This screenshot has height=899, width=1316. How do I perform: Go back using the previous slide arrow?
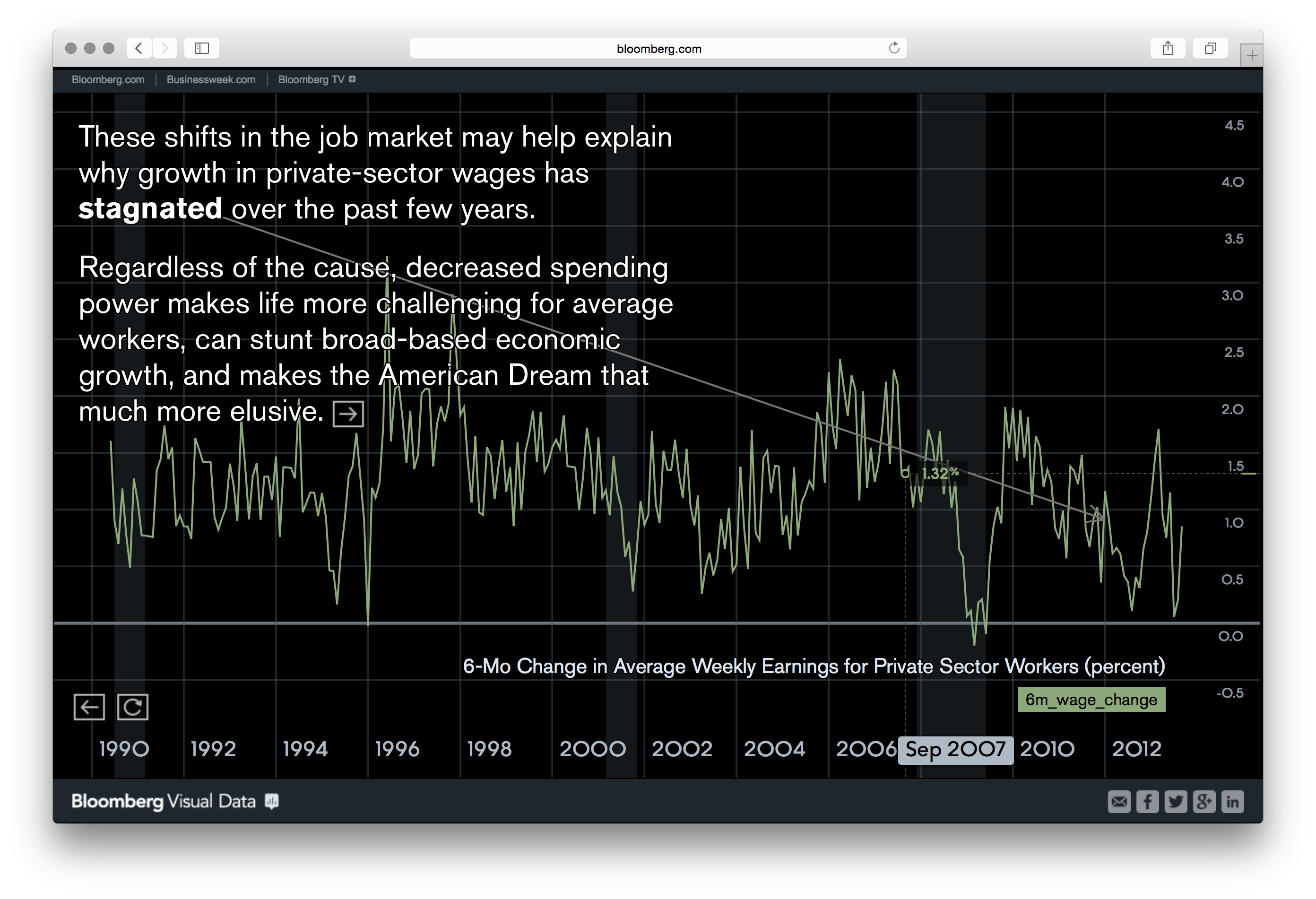pos(89,706)
